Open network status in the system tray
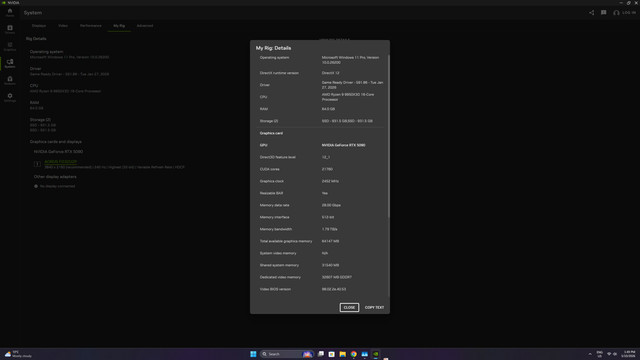 (x=609, y=354)
